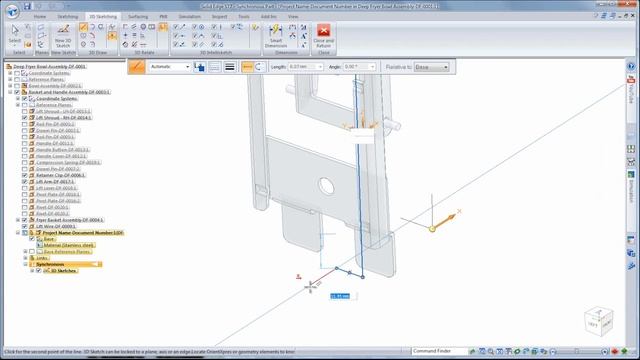Expand the top-level Reference Planes node
Screen dimensions: 640x360
[x=10, y=80]
